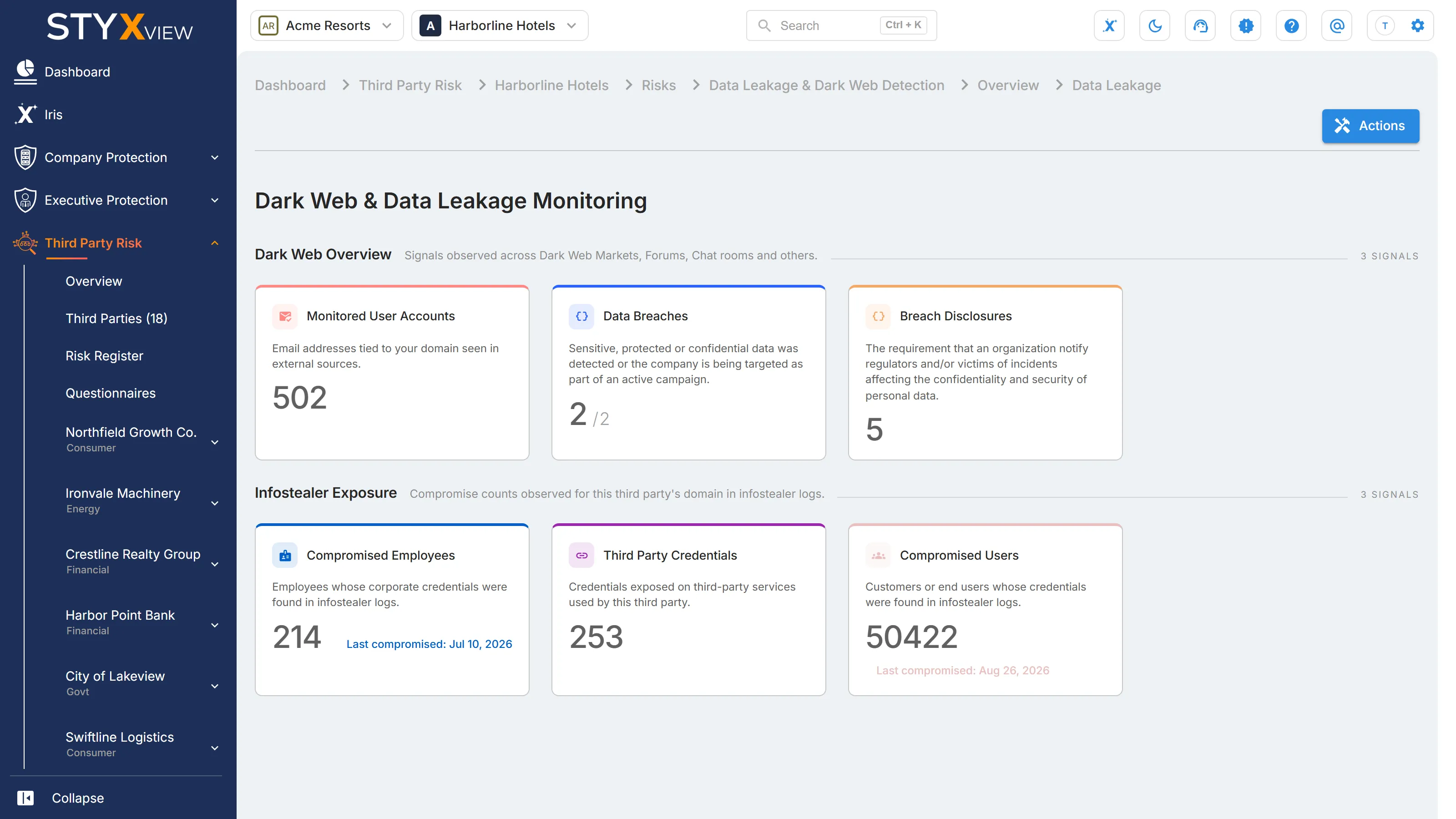Go to Third Party Risk breadcrumb
Viewport: 1456px width, 819px height.
point(410,85)
